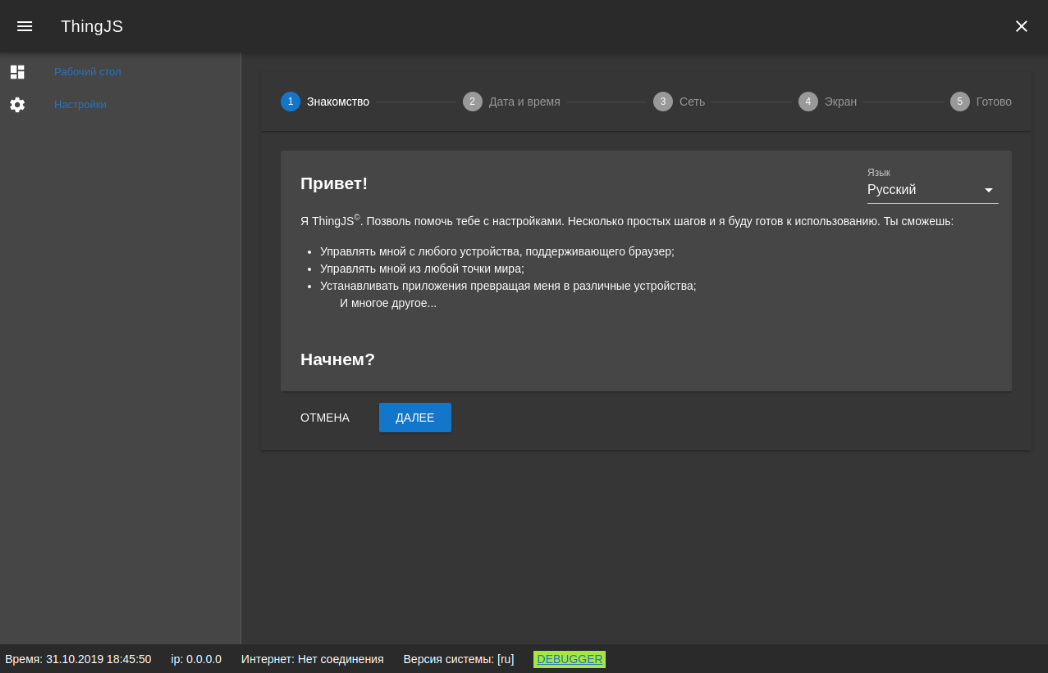Viewport: 1048px width, 673px height.
Task: Click step circle 5 Готово
Action: (x=959, y=101)
